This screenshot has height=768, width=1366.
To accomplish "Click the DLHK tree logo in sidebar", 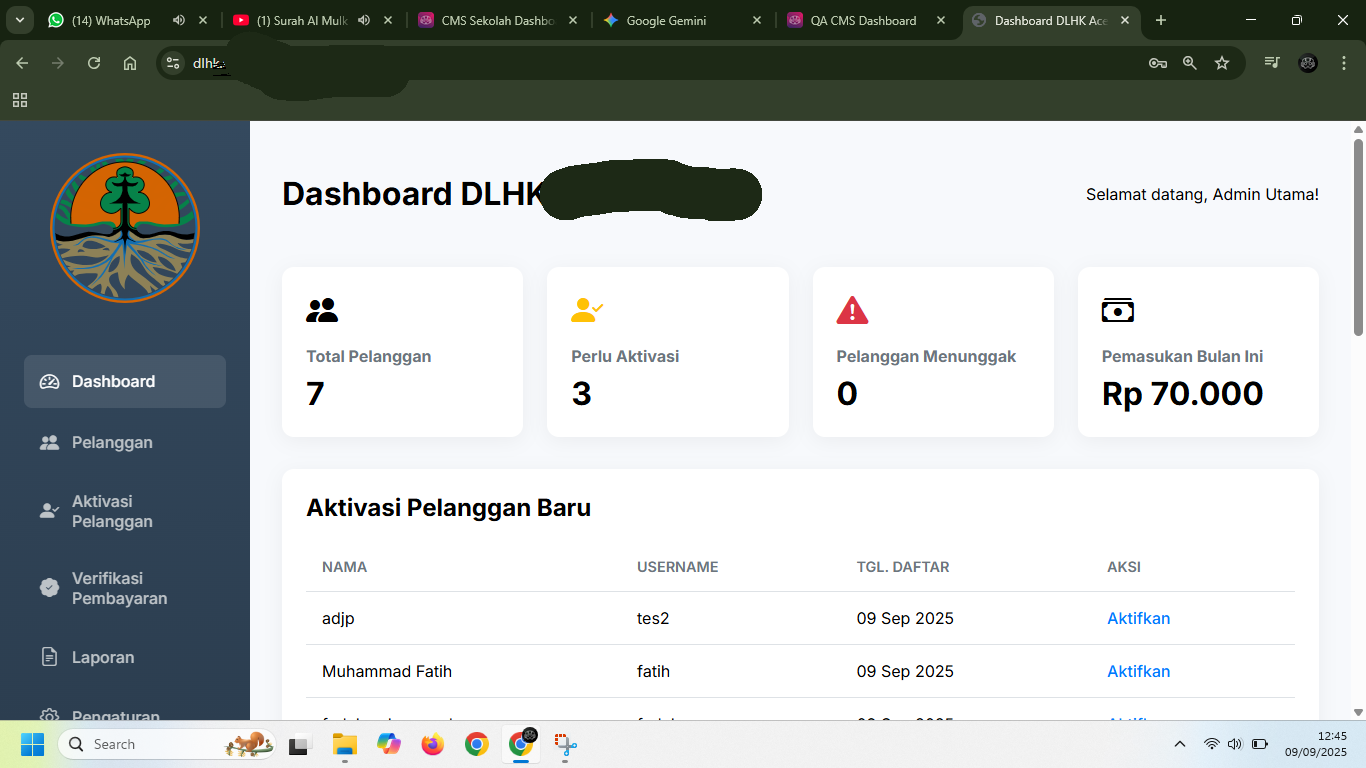I will point(125,228).
